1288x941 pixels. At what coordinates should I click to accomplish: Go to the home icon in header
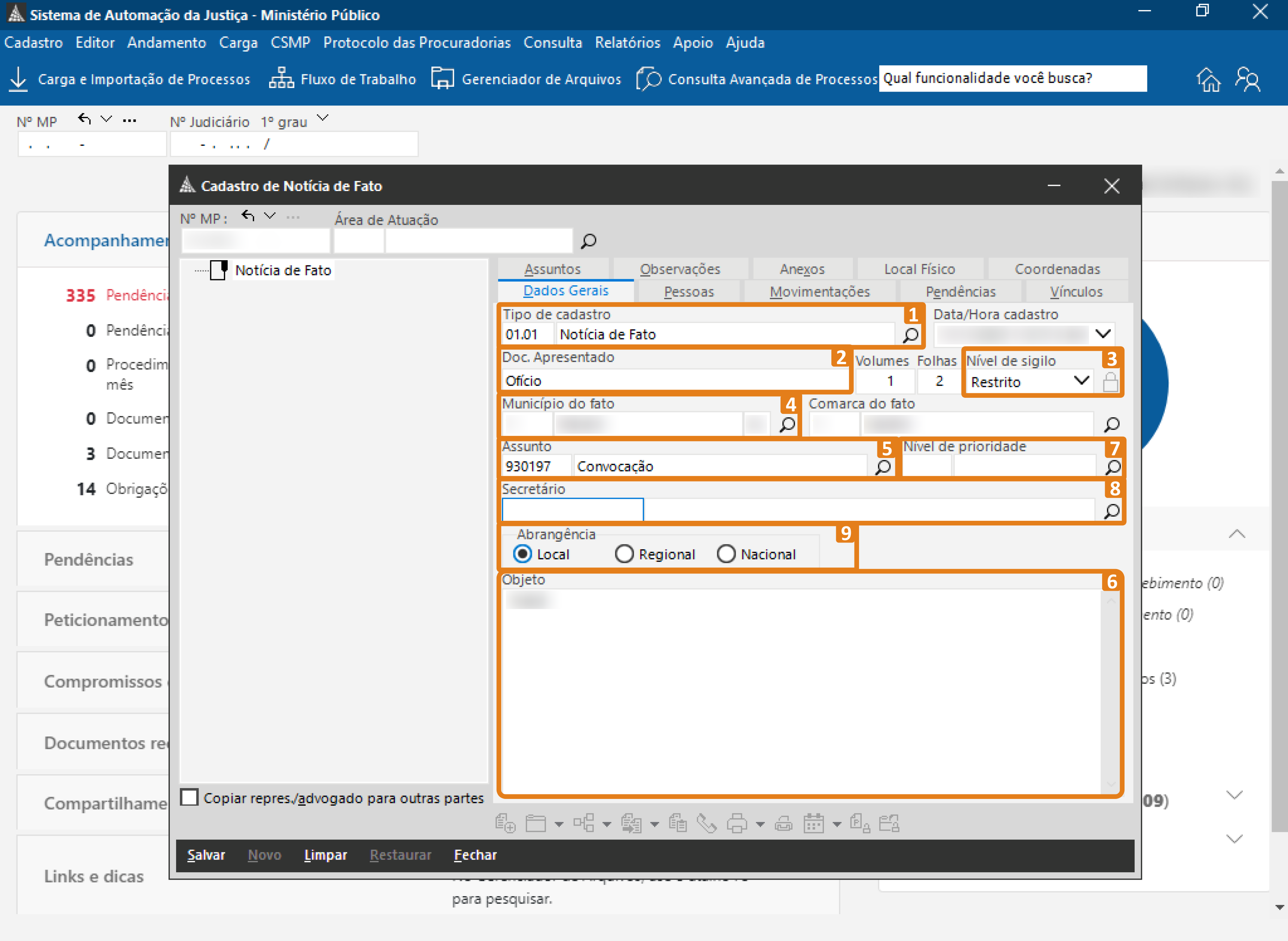[x=1208, y=79]
